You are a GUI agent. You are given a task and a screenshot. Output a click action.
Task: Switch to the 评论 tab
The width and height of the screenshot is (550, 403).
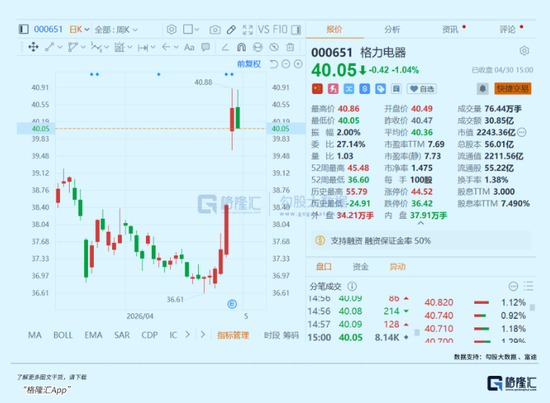tap(508, 29)
